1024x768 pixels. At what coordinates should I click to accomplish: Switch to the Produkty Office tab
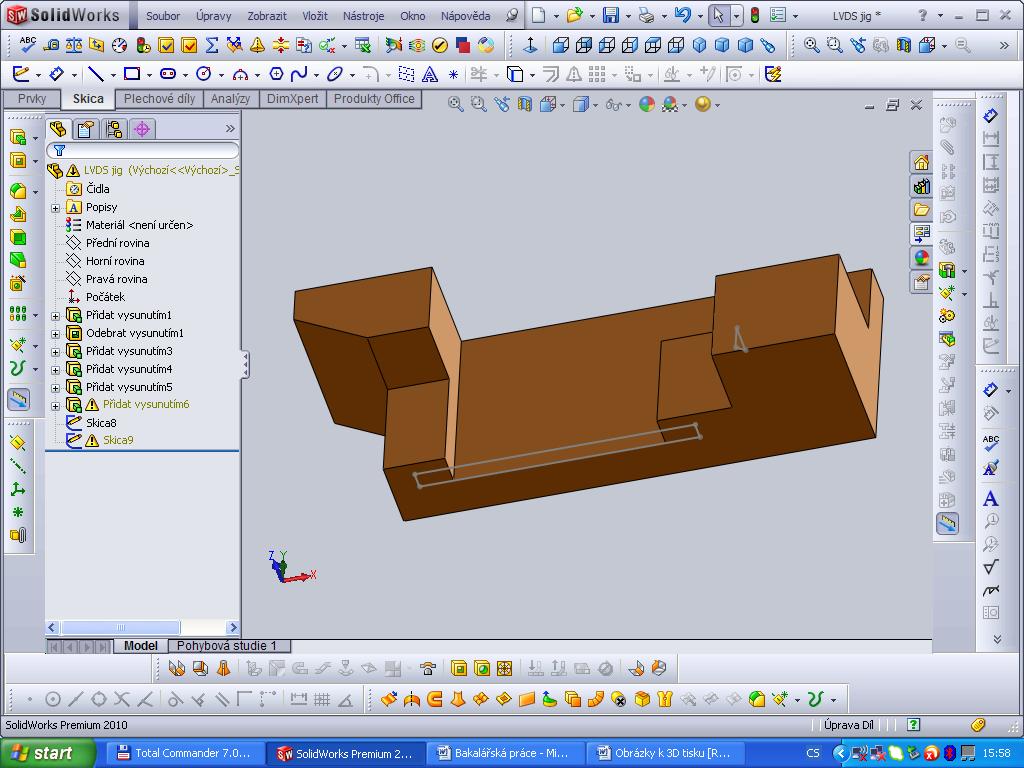374,99
